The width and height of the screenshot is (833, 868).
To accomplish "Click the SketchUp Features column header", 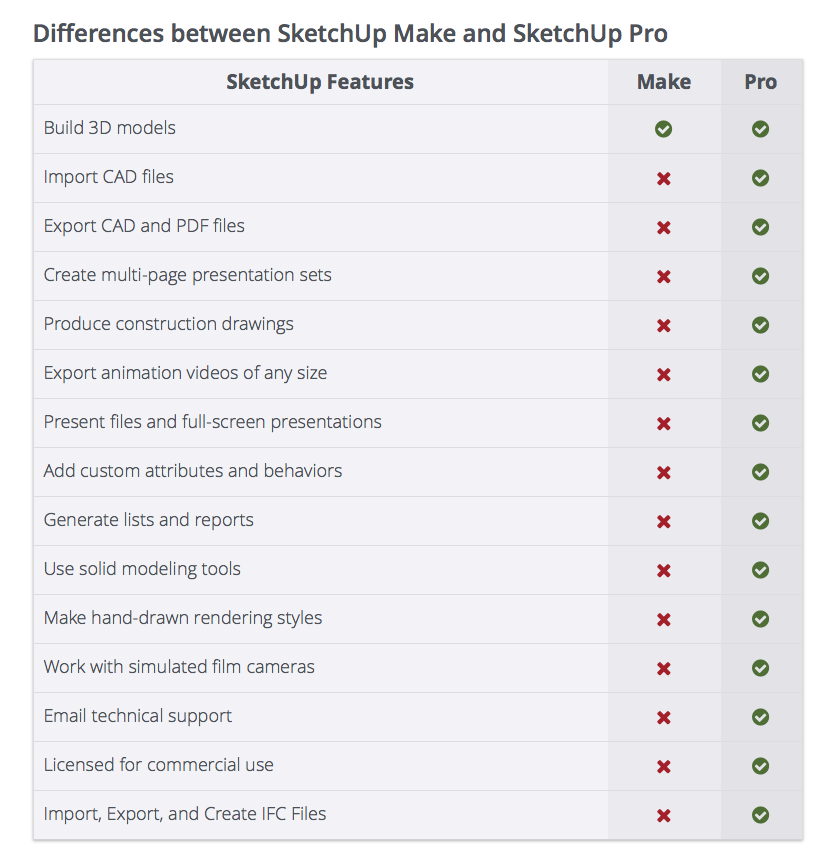I will click(x=320, y=82).
